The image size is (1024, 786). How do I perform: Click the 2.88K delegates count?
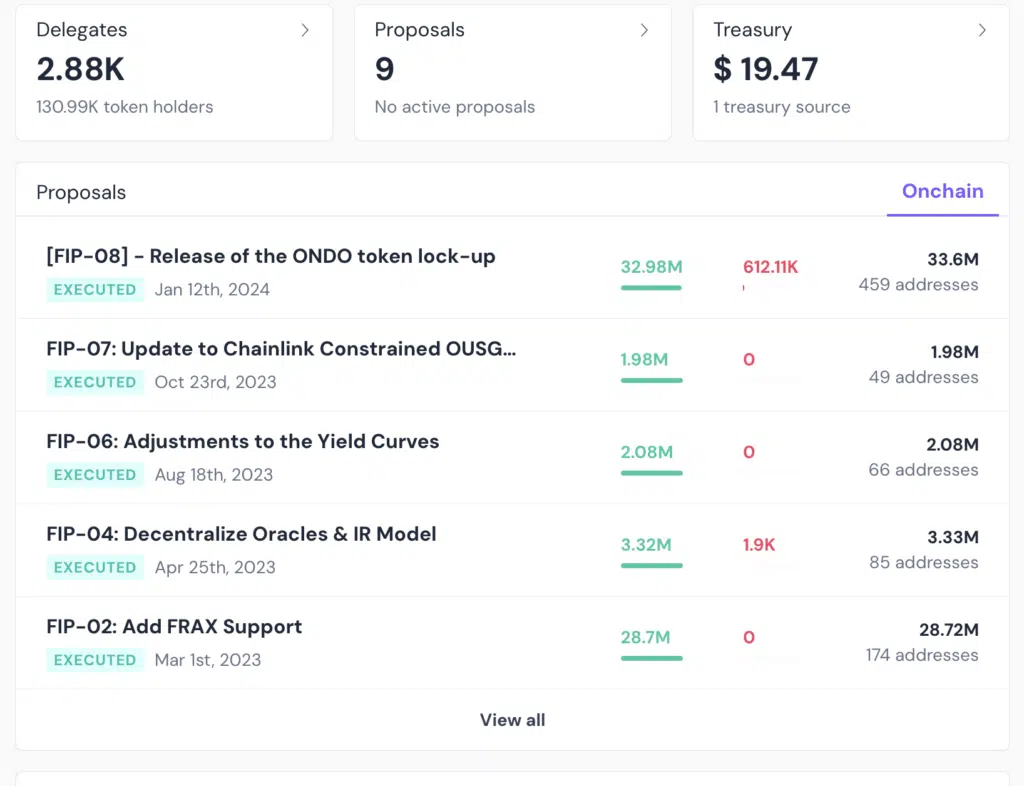tap(81, 69)
